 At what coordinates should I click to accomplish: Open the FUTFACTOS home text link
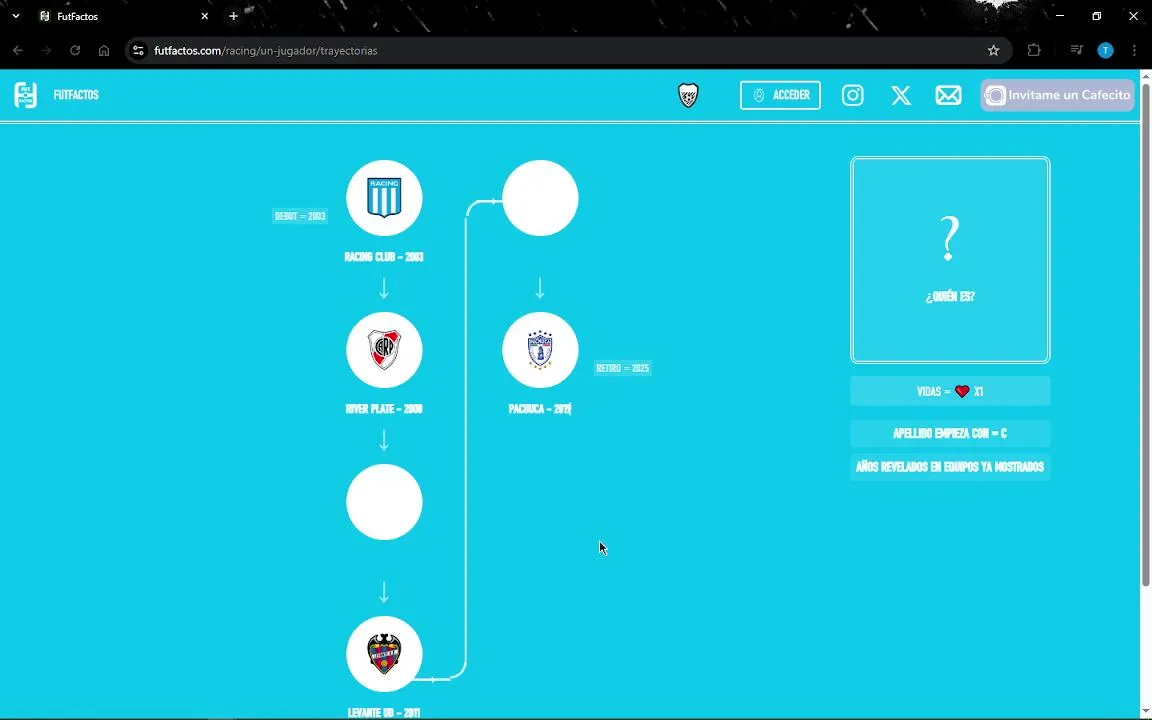76,95
